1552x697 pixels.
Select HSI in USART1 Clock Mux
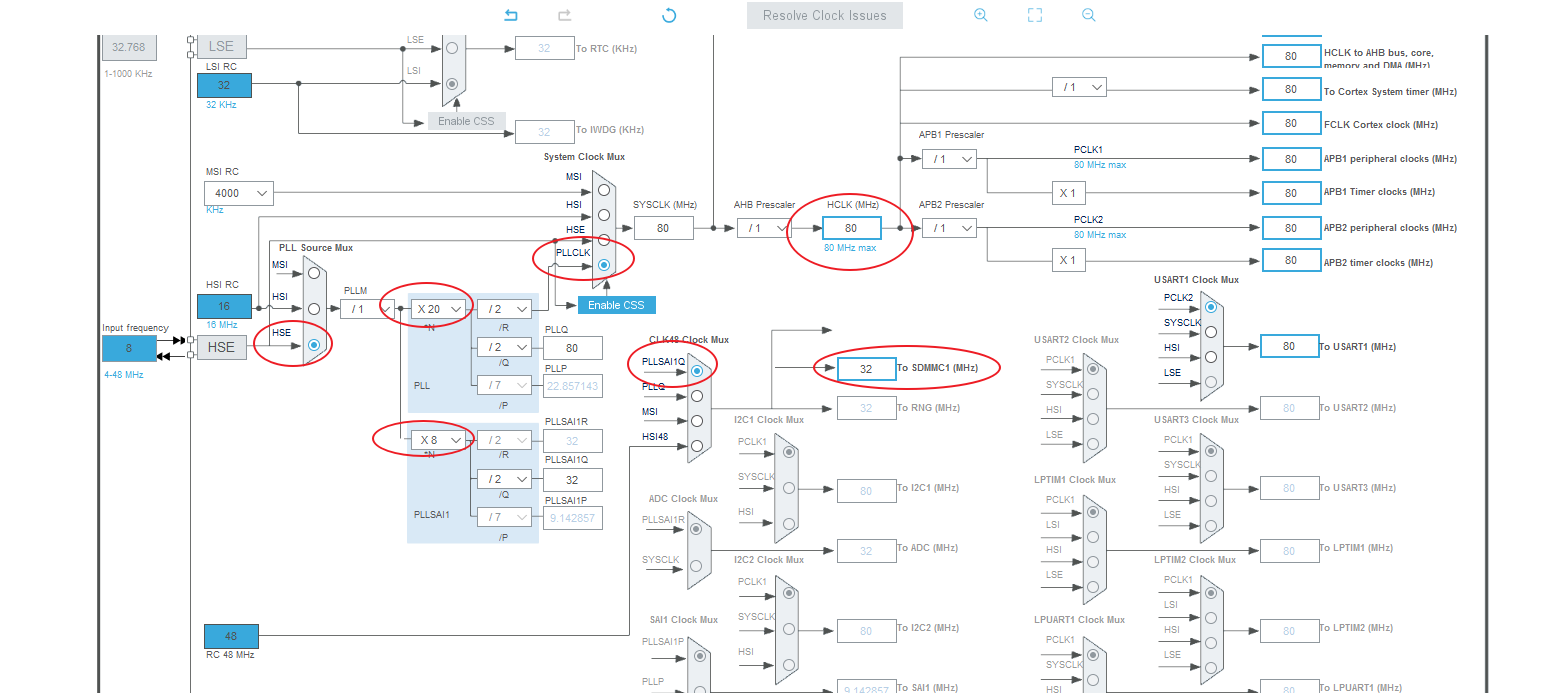click(x=1211, y=357)
